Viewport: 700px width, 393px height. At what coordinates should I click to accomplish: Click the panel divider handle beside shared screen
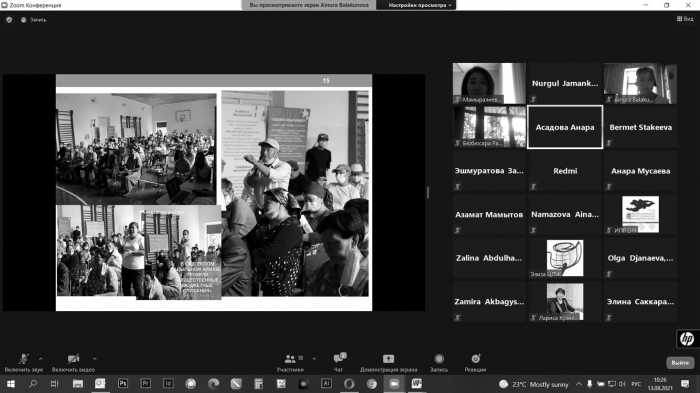click(428, 192)
